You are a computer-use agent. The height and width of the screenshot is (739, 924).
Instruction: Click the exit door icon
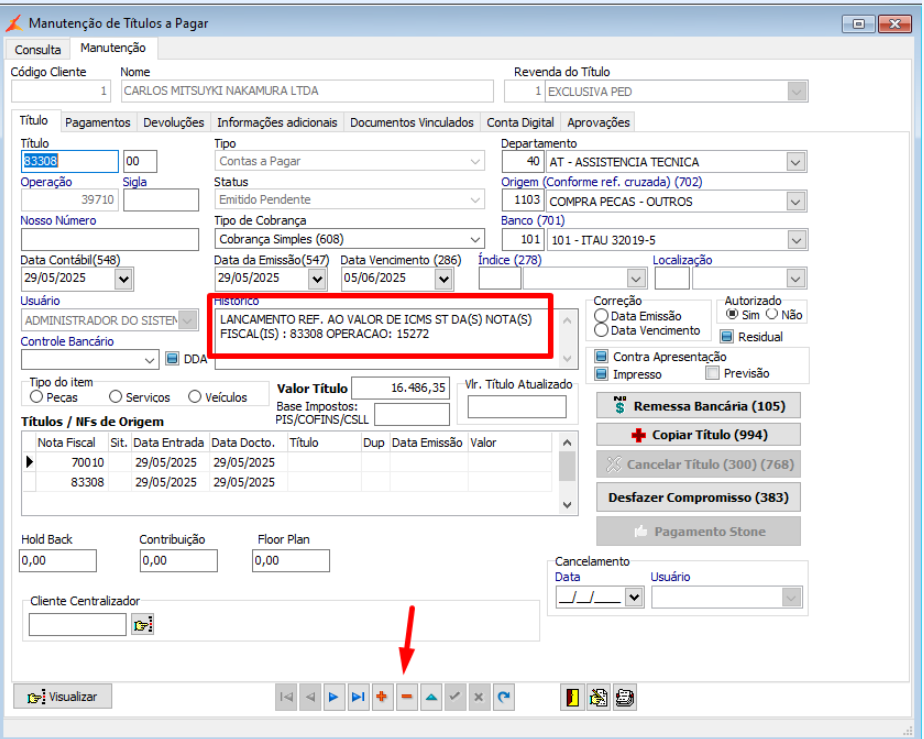[572, 698]
